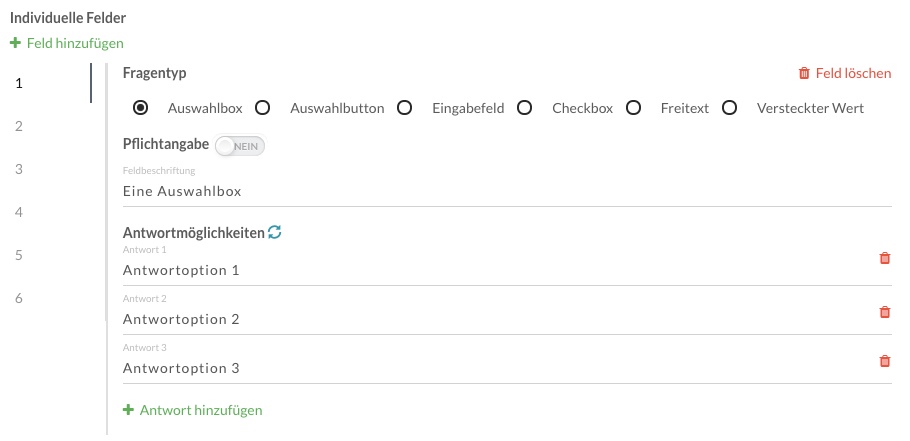Viewport: 910px width, 441px height.
Task: Pick the Freitext radio option
Action: (x=633, y=108)
